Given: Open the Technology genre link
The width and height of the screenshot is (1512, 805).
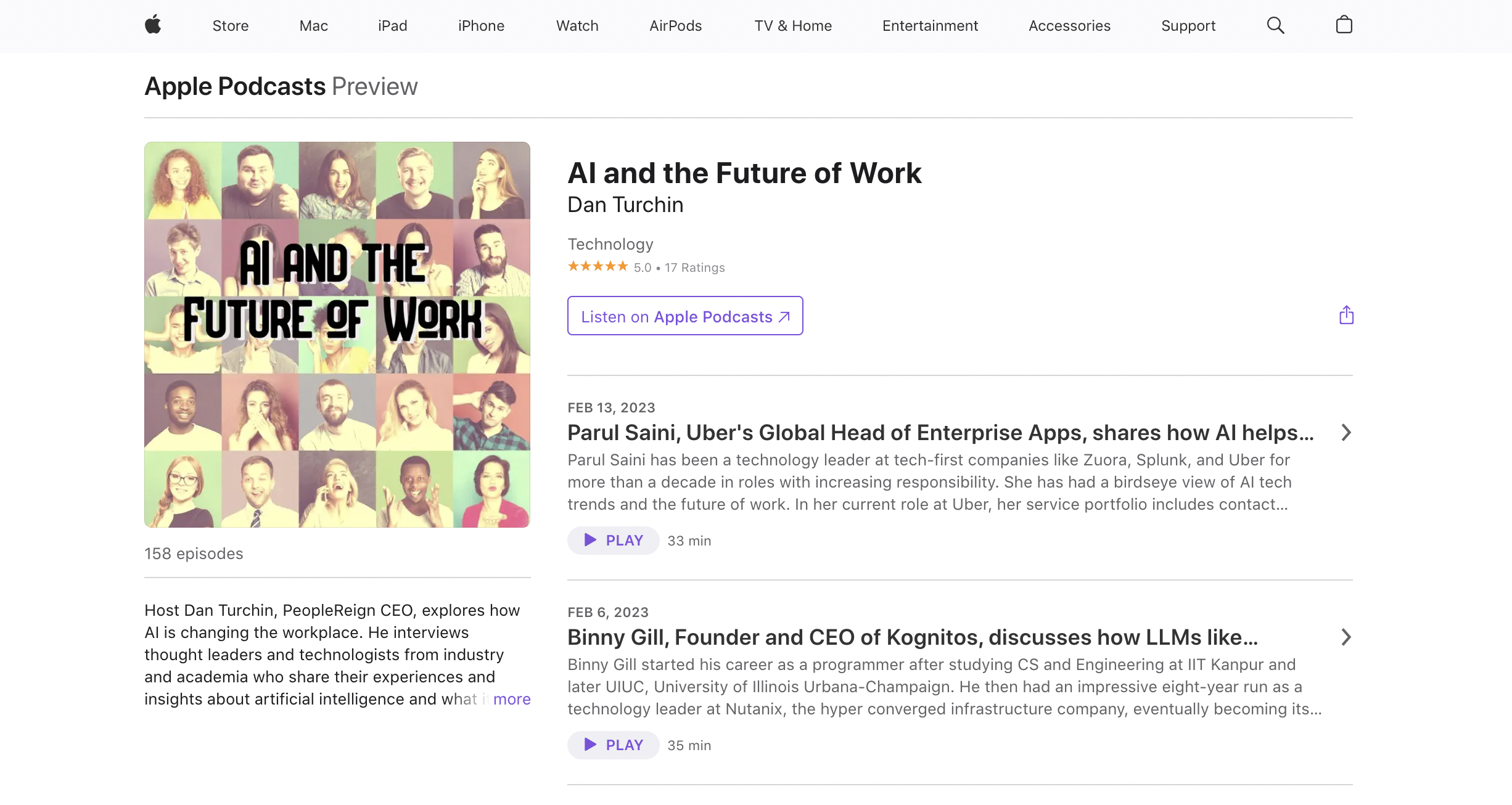Looking at the screenshot, I should [x=610, y=243].
